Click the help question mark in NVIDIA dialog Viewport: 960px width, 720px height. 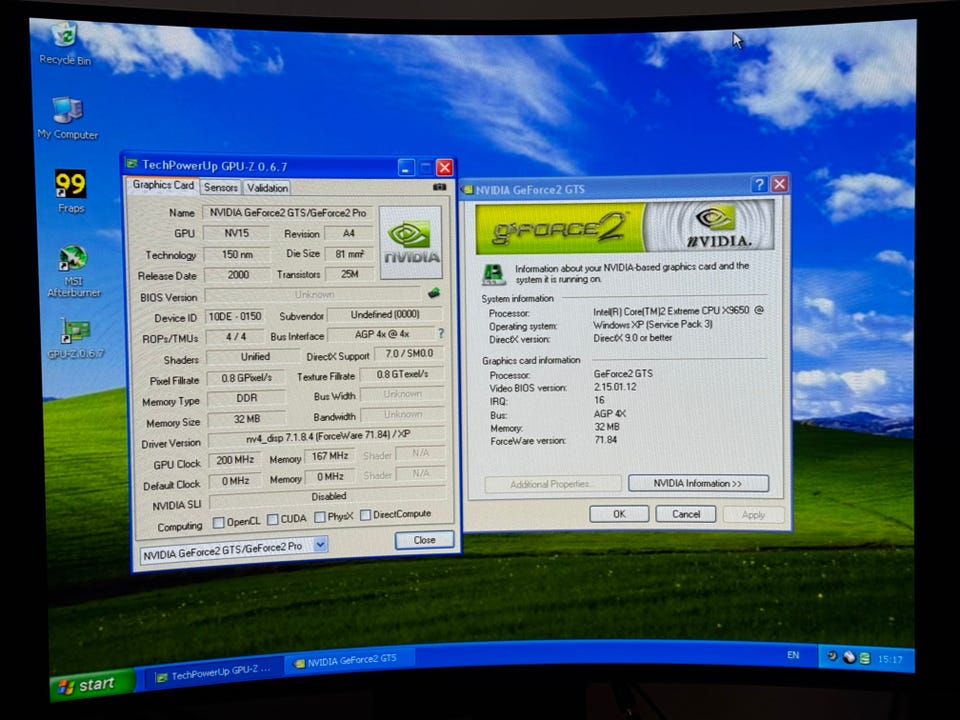tap(759, 184)
